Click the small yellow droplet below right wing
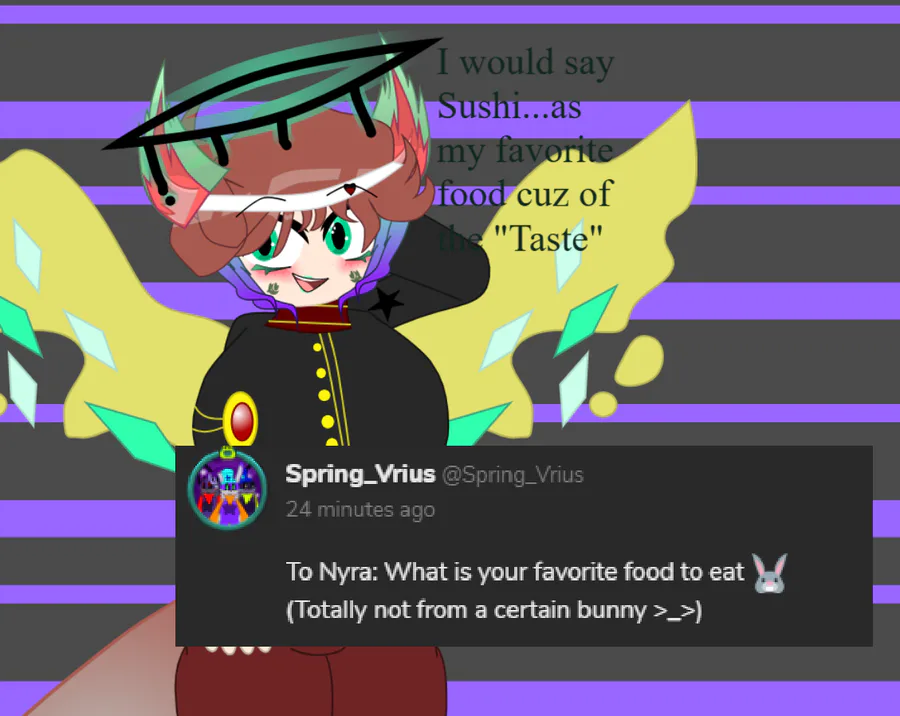The width and height of the screenshot is (900, 716). (603, 403)
